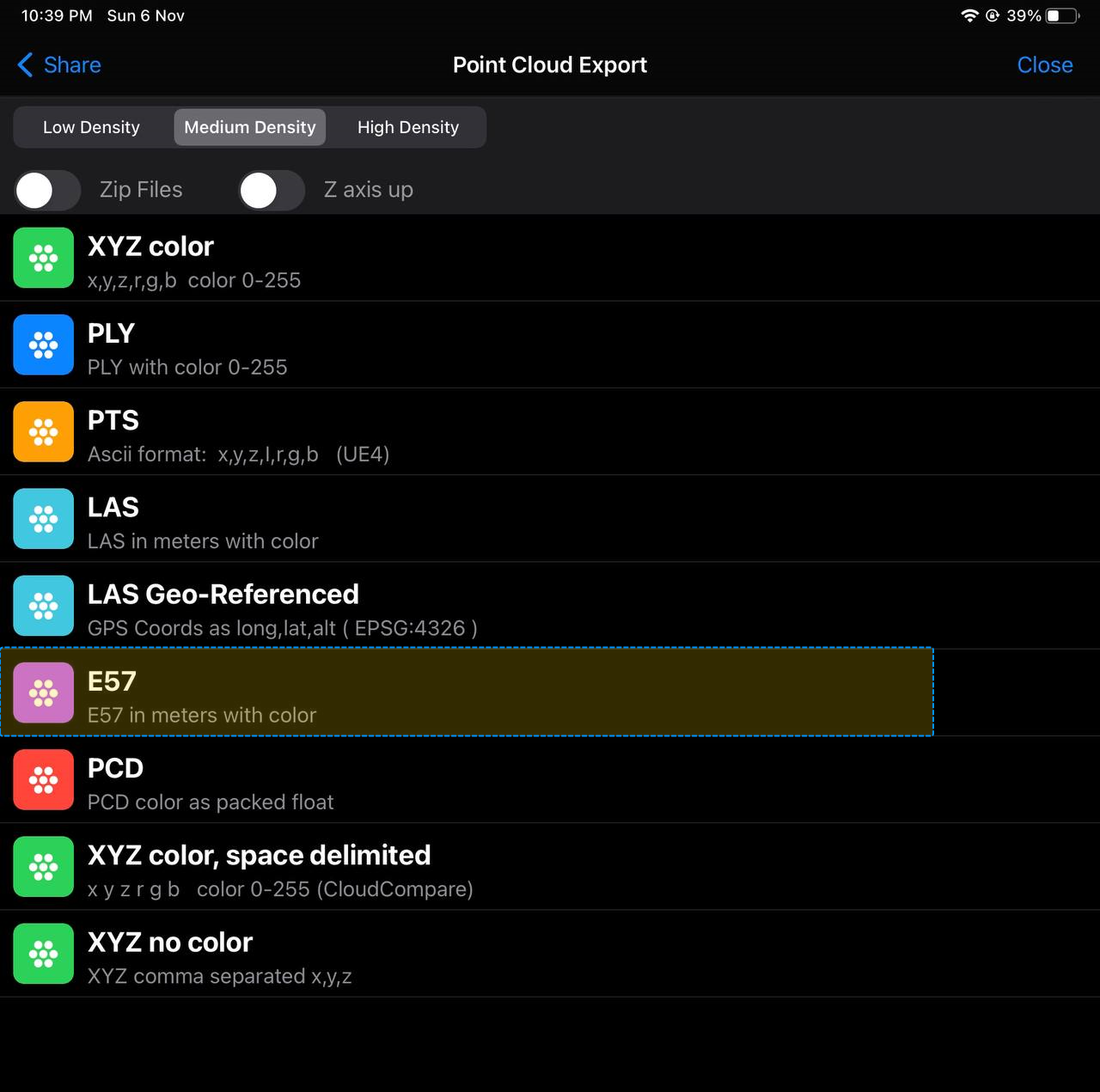Tap the red PCD format icon

(x=43, y=779)
